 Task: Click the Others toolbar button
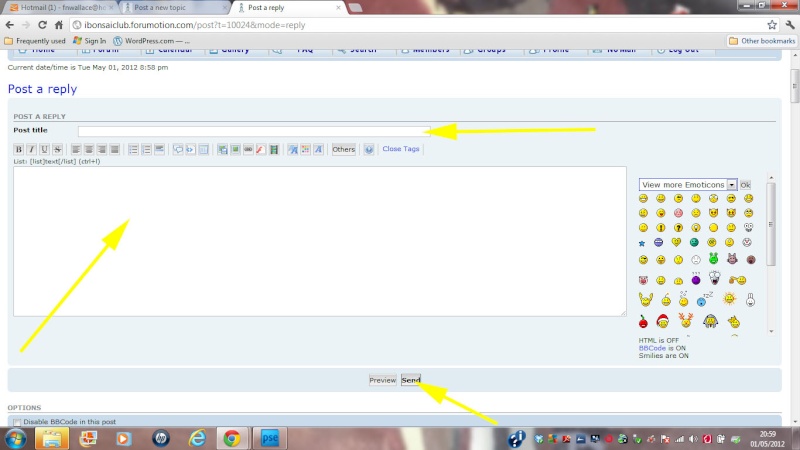tap(343, 149)
